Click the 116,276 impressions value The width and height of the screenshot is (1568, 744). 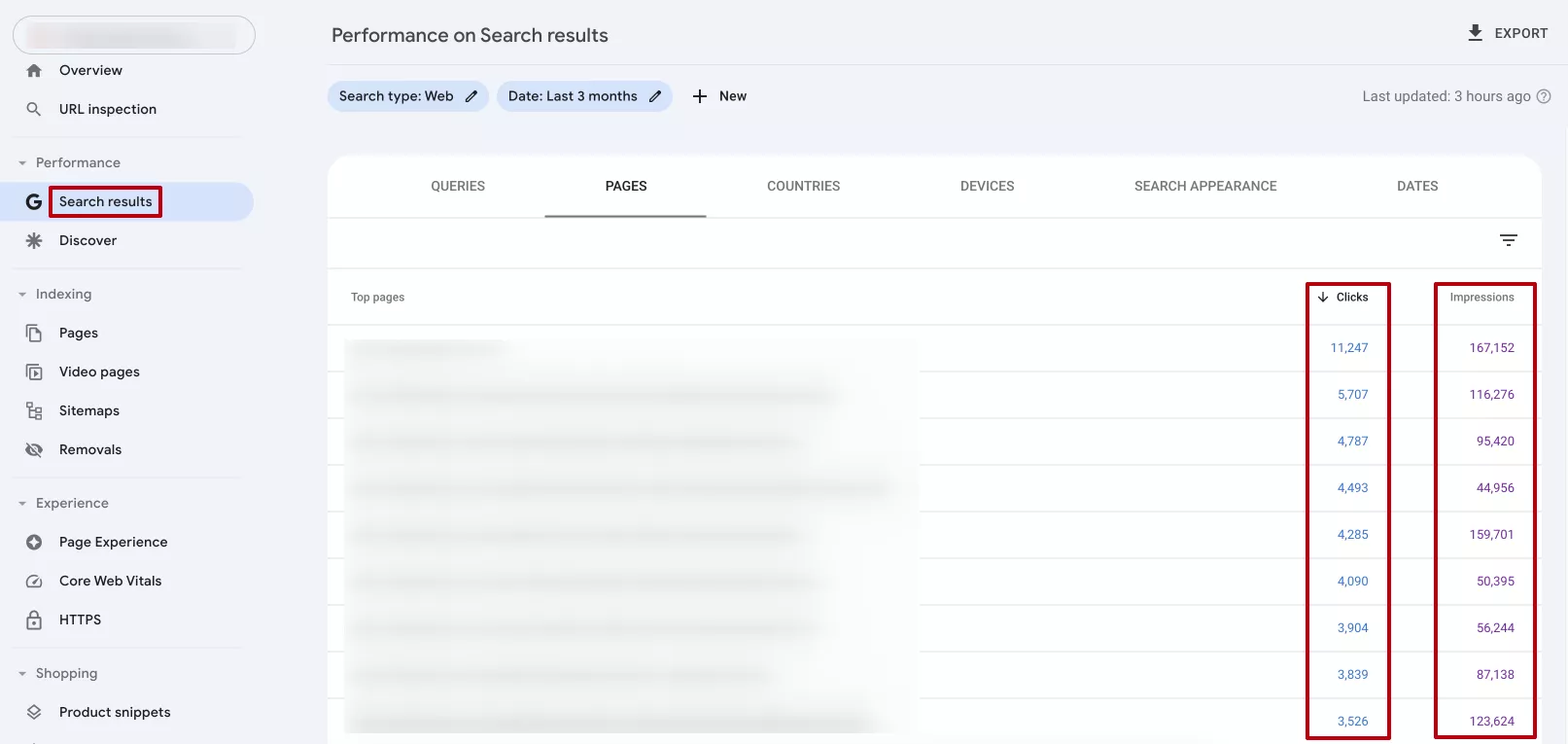[1492, 395]
